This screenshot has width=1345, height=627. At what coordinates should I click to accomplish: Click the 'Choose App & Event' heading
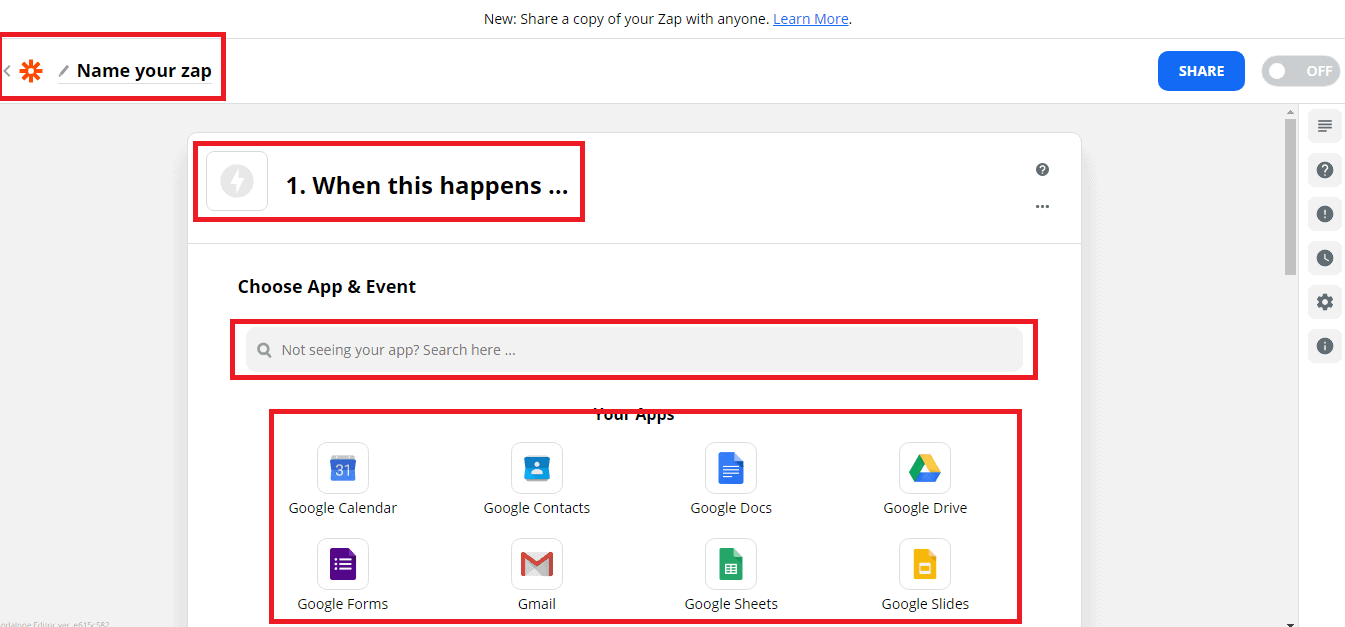327,287
